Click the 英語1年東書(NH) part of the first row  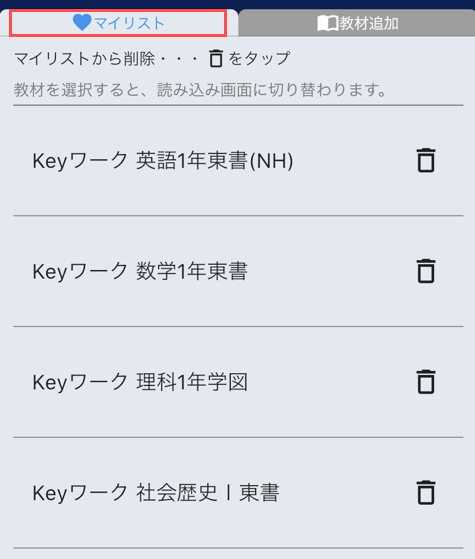tap(215, 161)
